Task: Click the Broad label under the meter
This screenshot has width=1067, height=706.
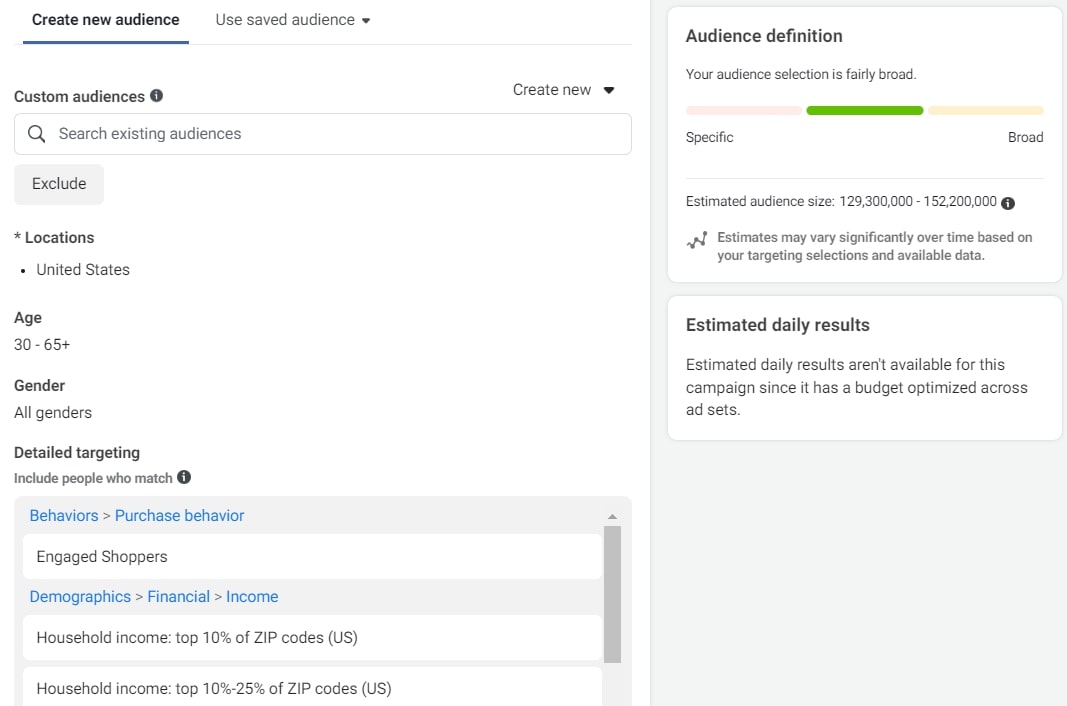Action: coord(1025,138)
